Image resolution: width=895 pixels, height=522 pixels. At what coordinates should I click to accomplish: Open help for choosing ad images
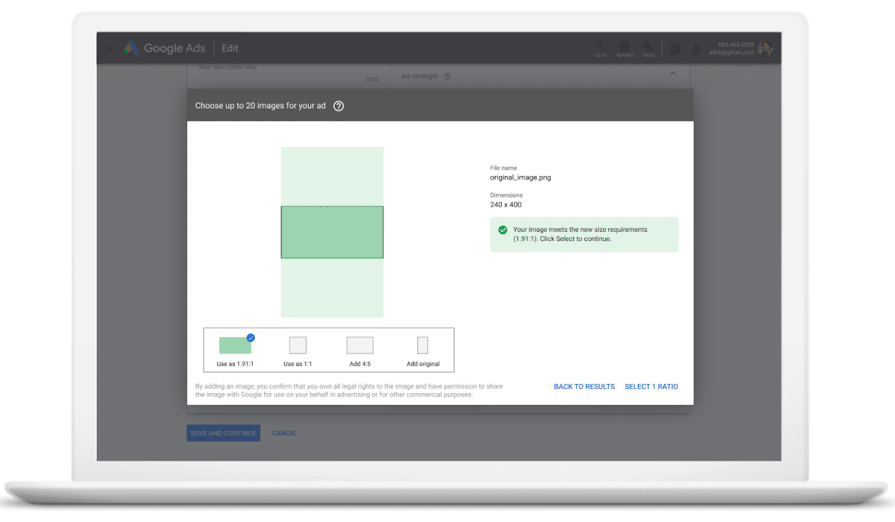[x=338, y=106]
